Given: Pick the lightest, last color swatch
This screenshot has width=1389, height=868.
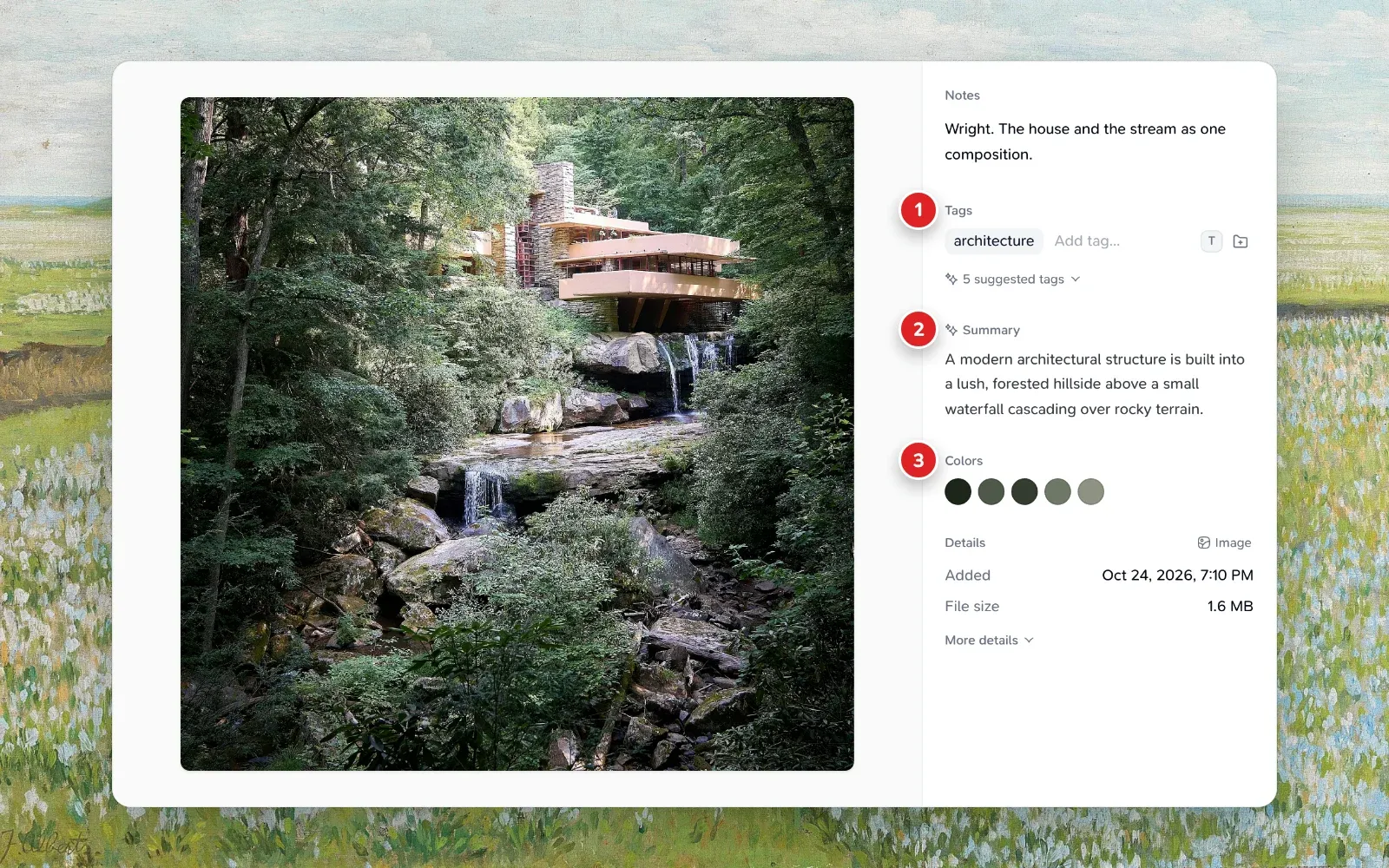Looking at the screenshot, I should pos(1091,492).
